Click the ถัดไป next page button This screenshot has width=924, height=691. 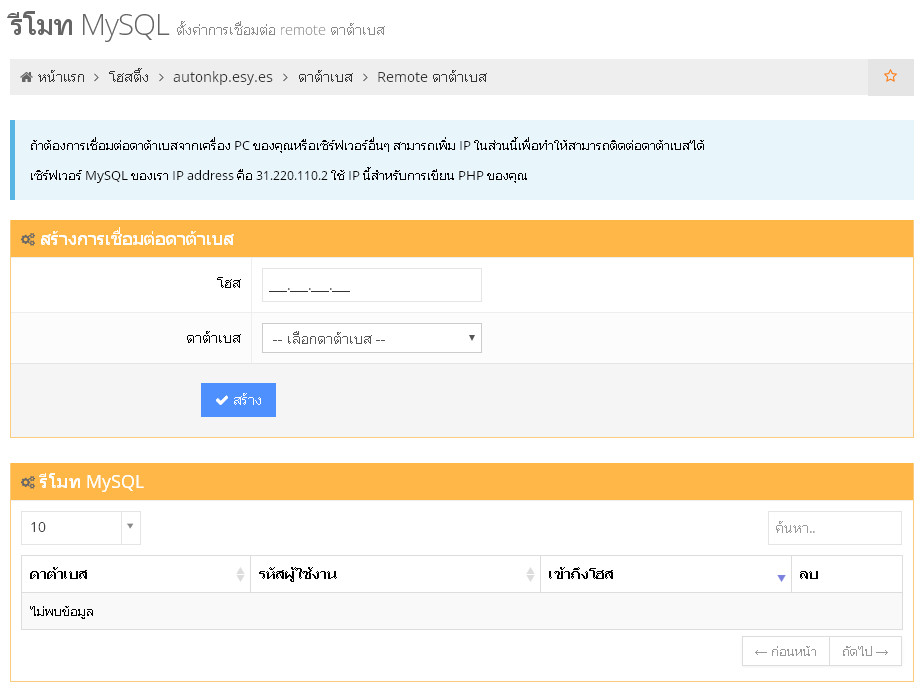865,652
